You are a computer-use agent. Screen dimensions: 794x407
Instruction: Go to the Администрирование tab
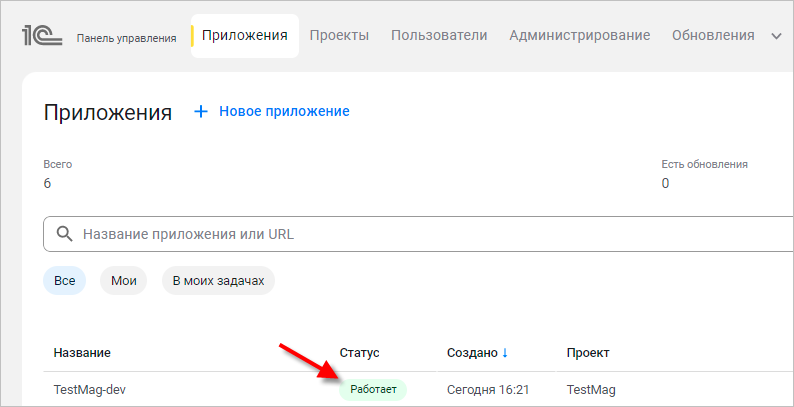(x=580, y=35)
